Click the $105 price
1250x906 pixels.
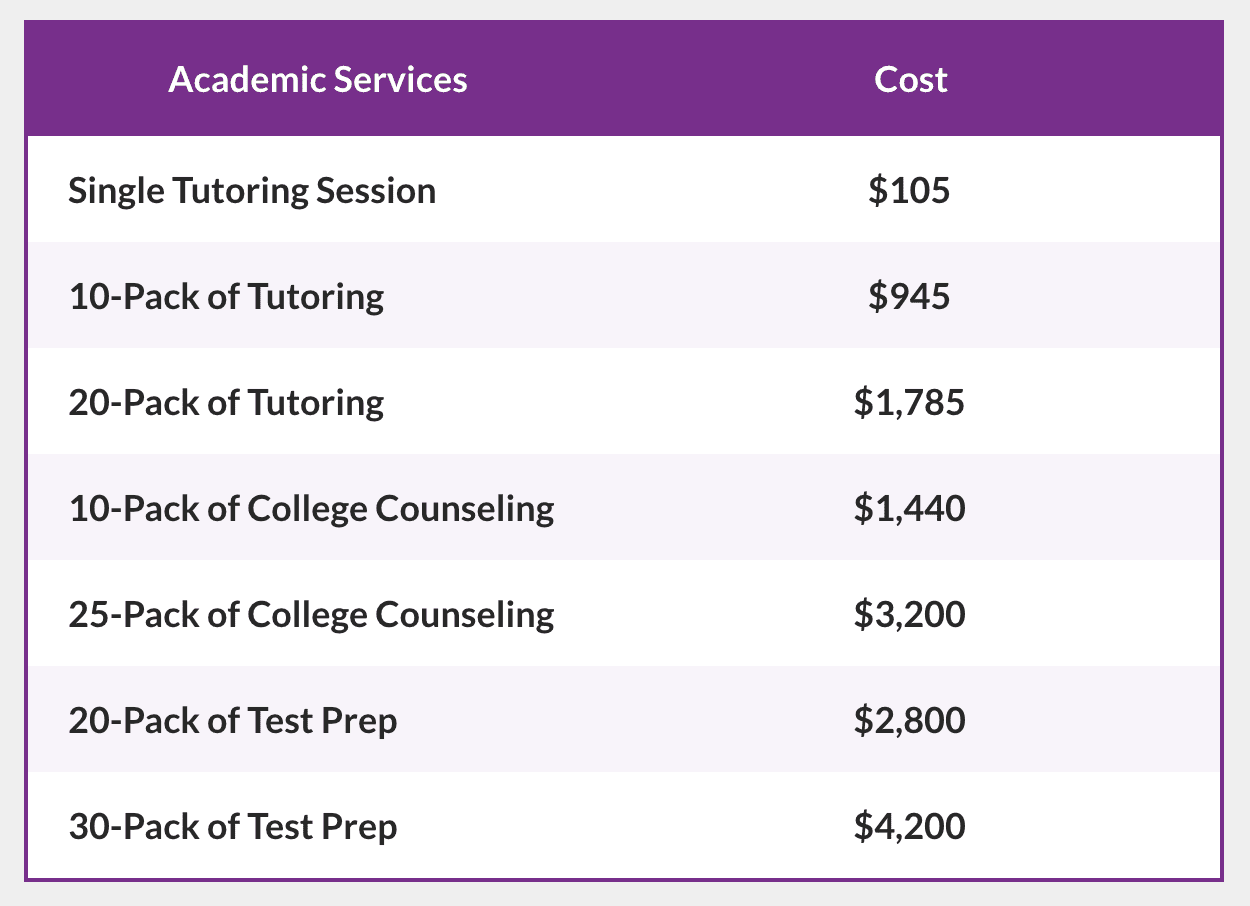(909, 190)
